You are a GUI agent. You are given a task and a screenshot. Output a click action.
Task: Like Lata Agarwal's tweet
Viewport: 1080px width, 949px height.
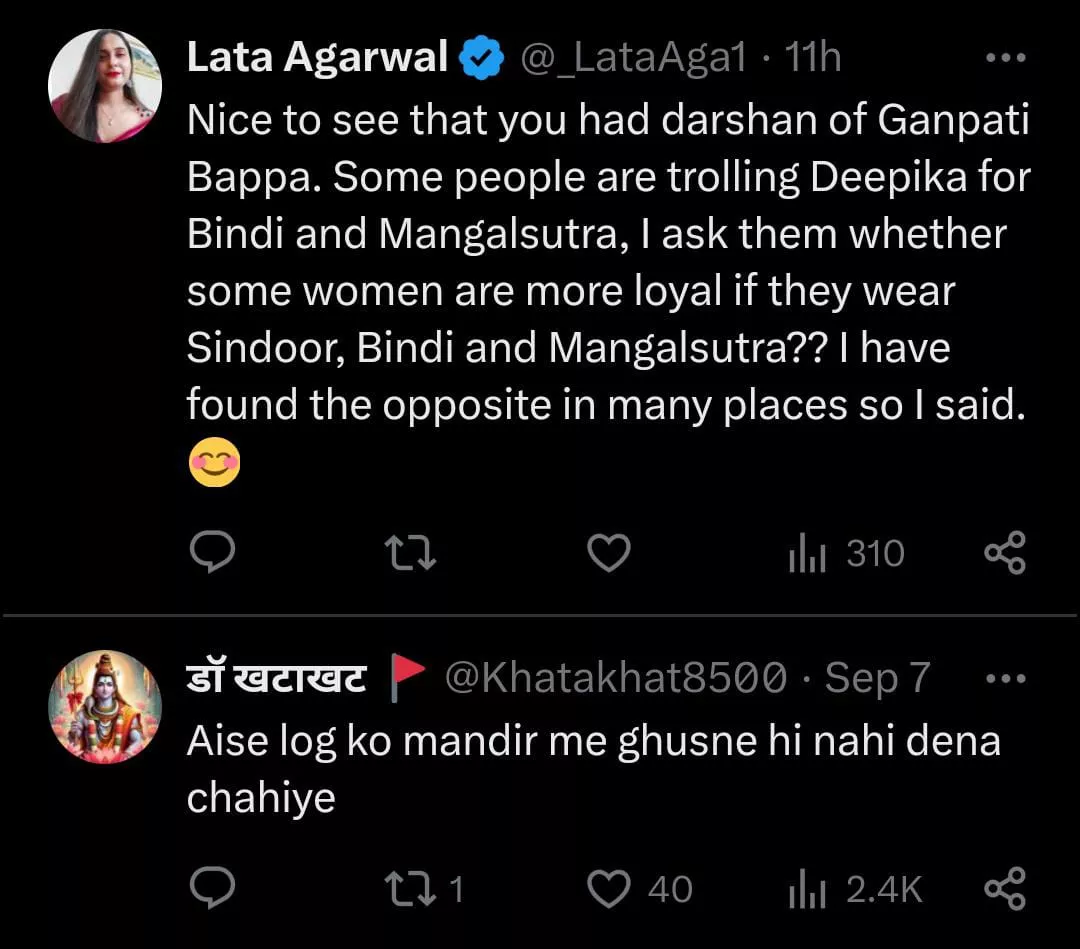coord(608,553)
